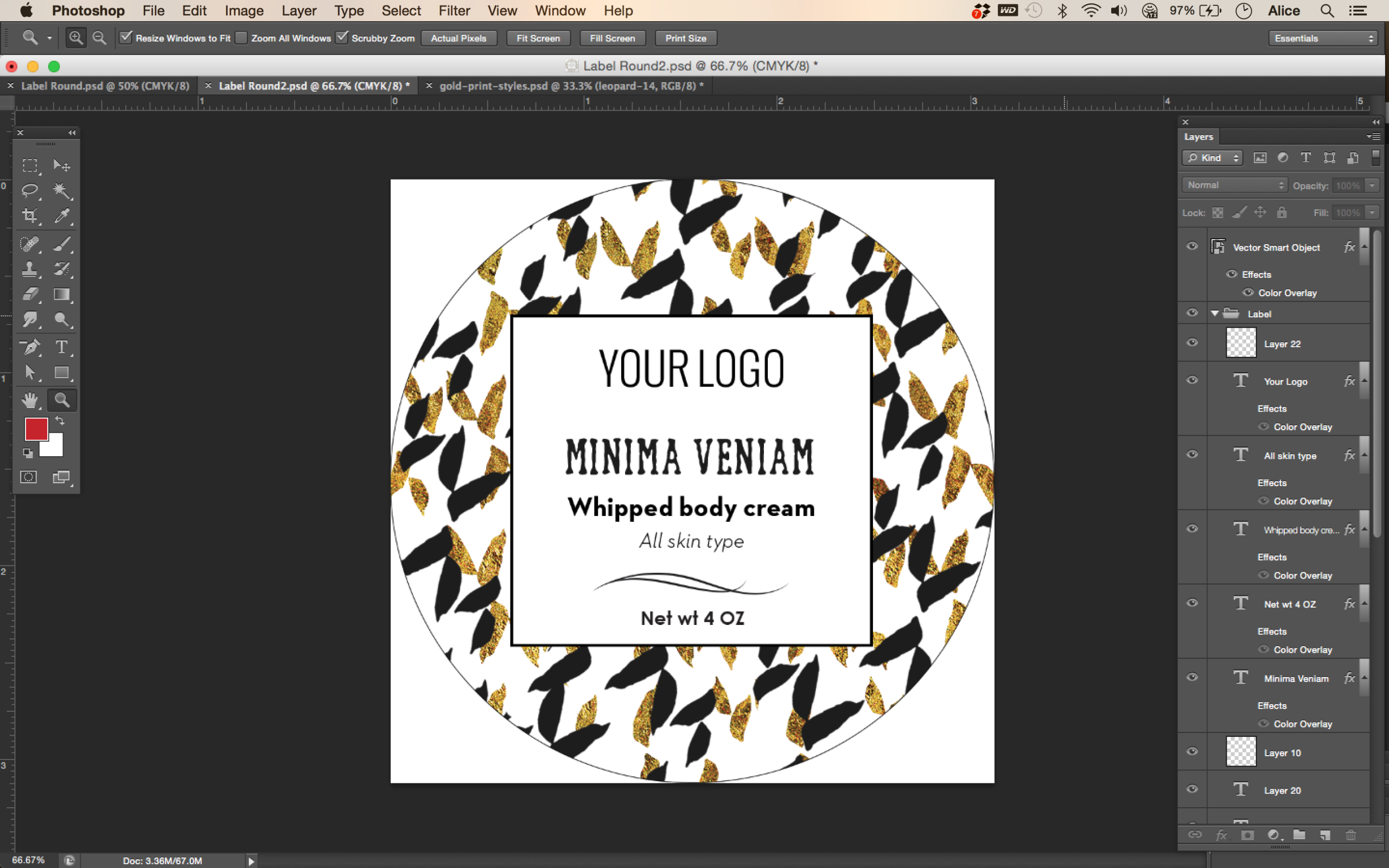The width and height of the screenshot is (1389, 868).
Task: Click the delete layer trash icon
Action: point(1350,835)
